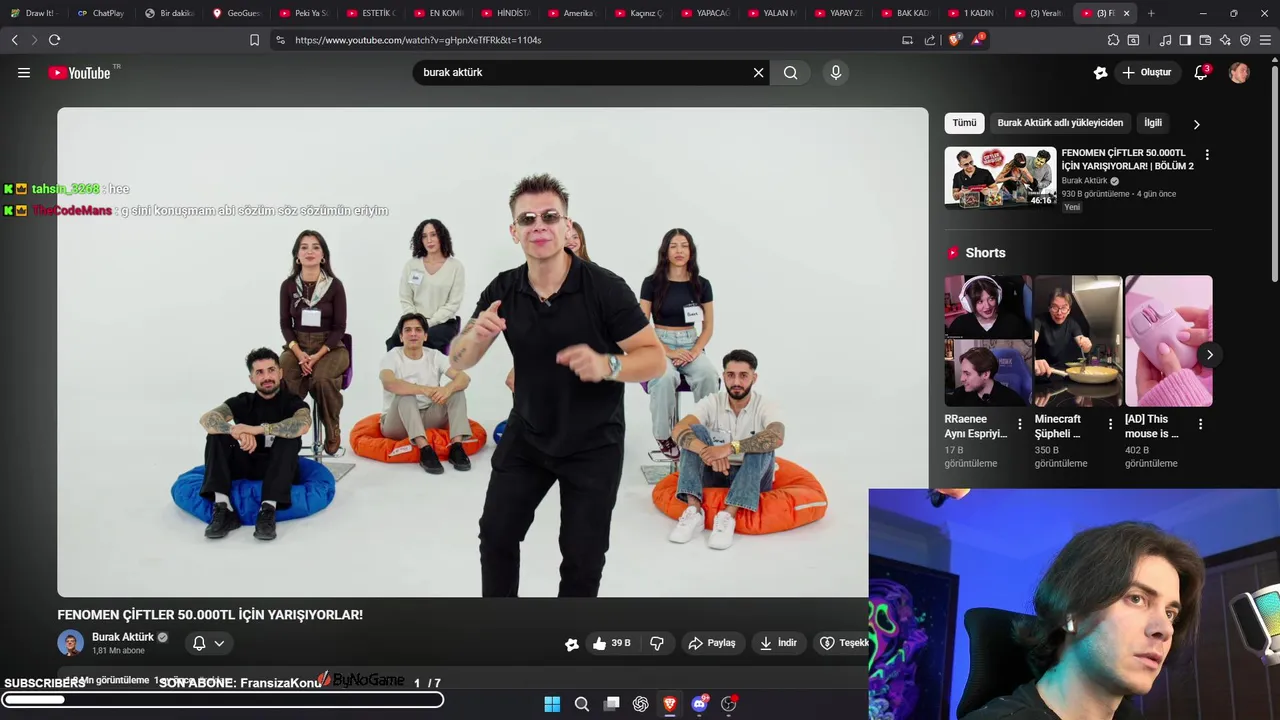Open Discord from the taskbar

coord(699,704)
